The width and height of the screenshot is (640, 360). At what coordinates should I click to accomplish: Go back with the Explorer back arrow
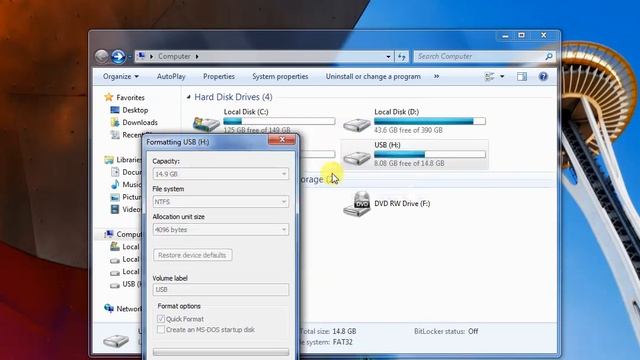(x=102, y=56)
